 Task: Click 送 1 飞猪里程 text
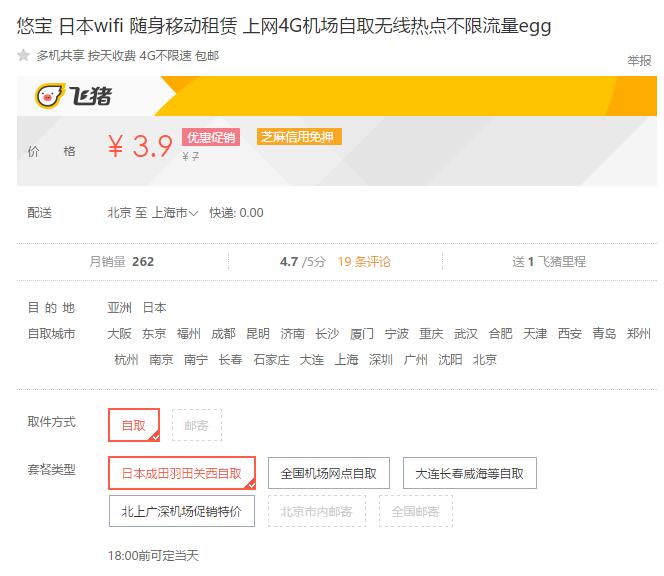[549, 262]
